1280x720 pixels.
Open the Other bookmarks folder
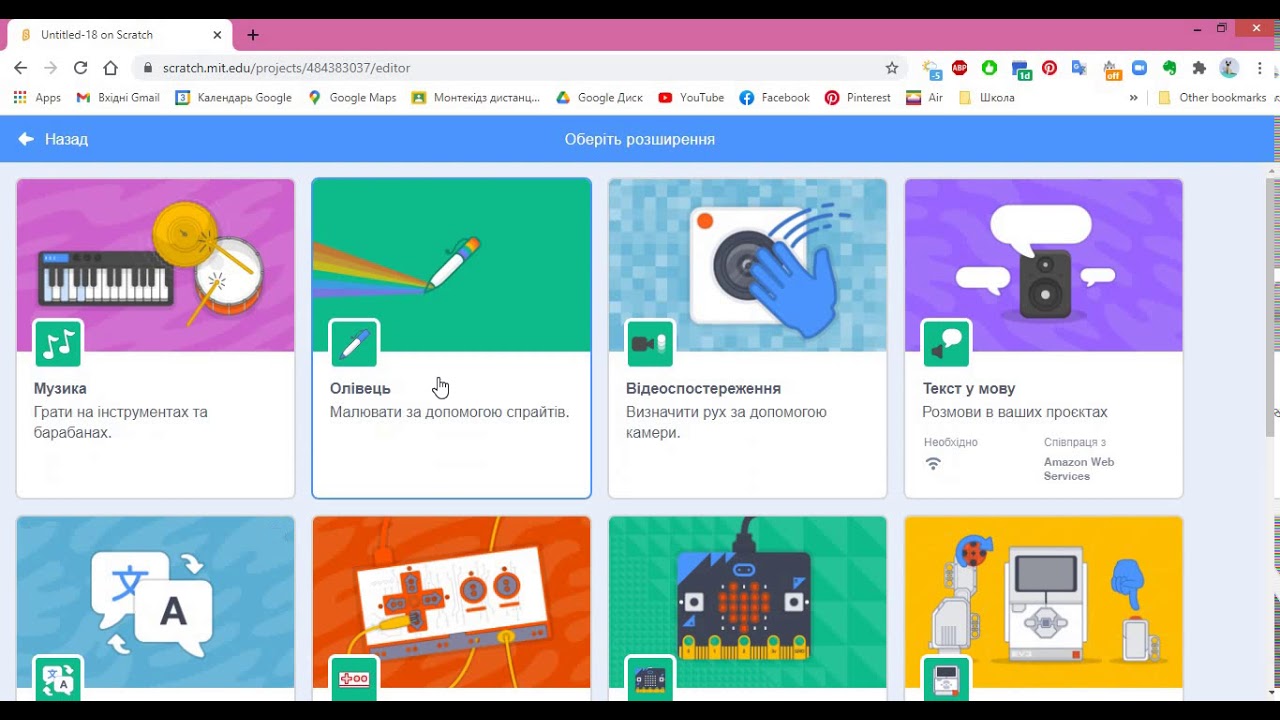point(1212,98)
